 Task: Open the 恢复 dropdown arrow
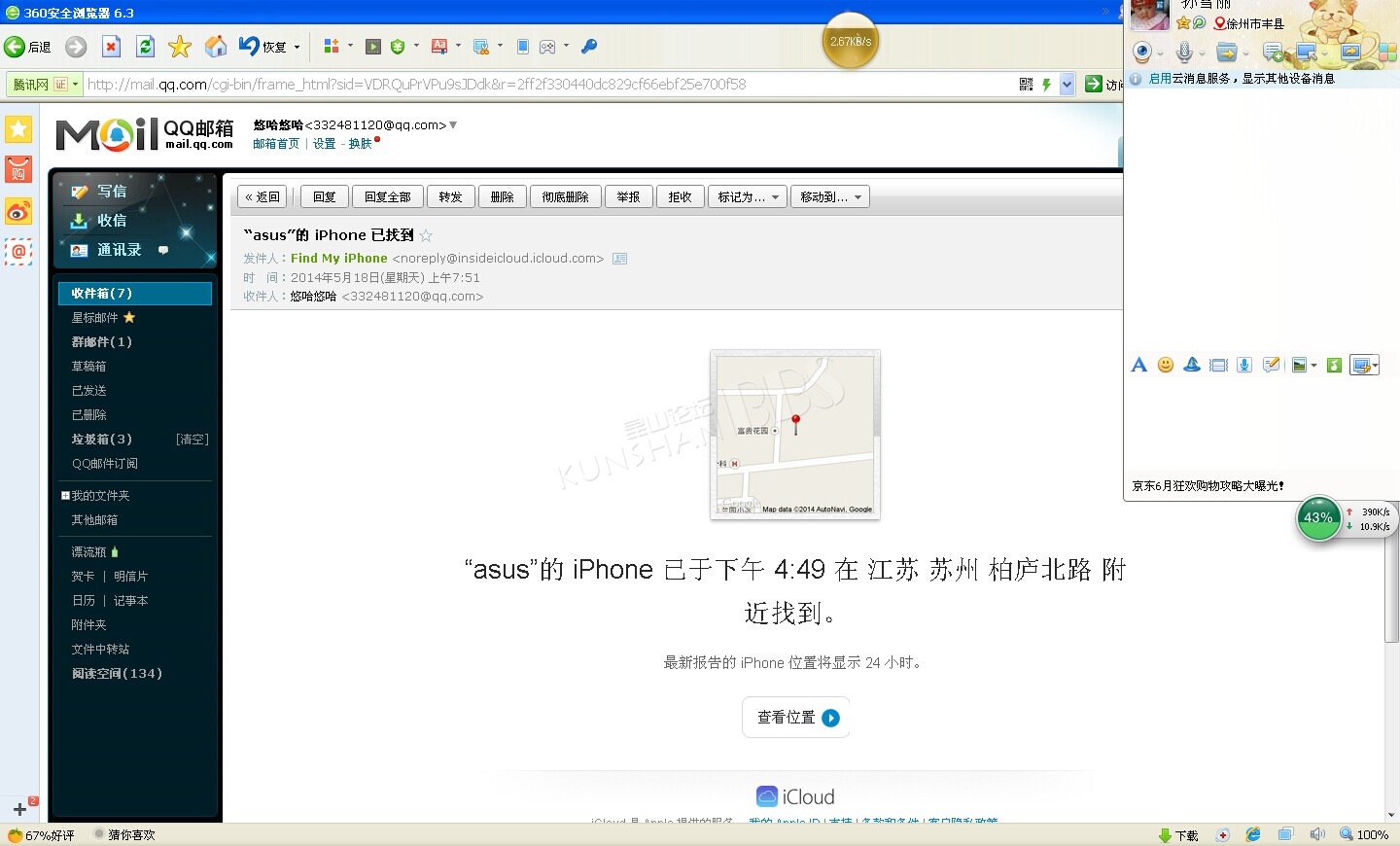(297, 47)
